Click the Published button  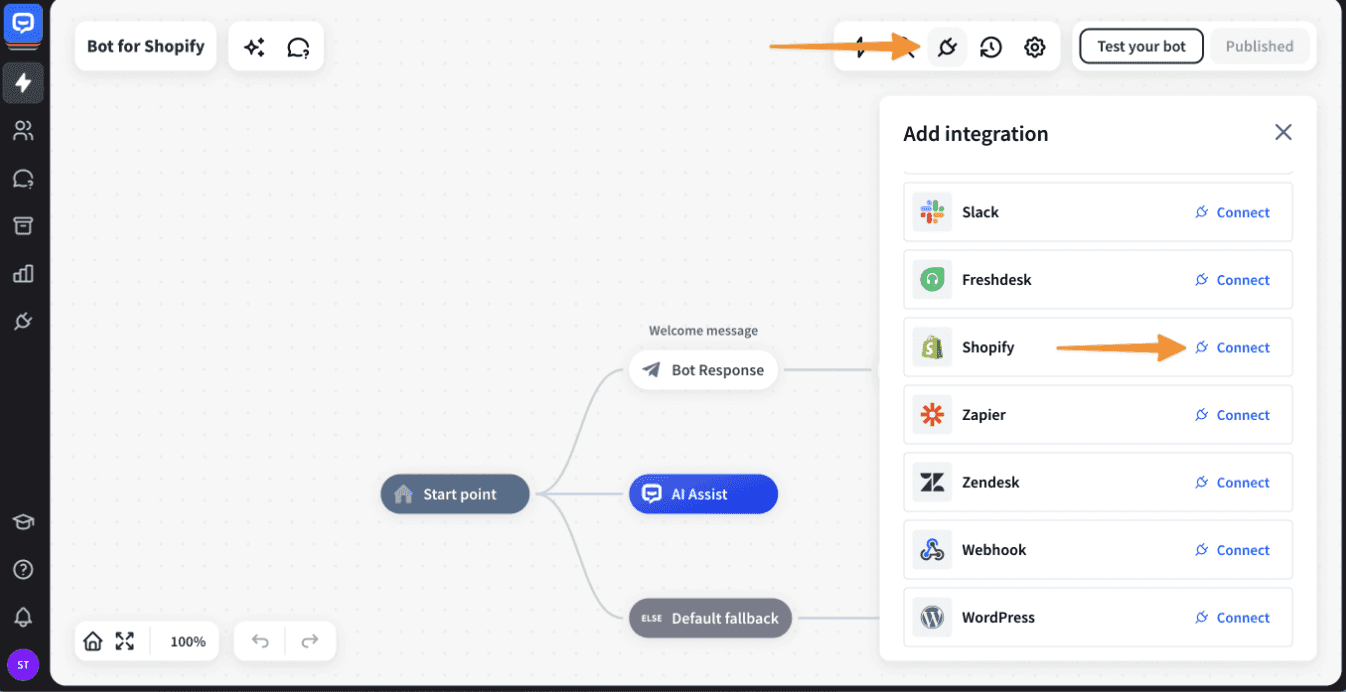(1259, 46)
